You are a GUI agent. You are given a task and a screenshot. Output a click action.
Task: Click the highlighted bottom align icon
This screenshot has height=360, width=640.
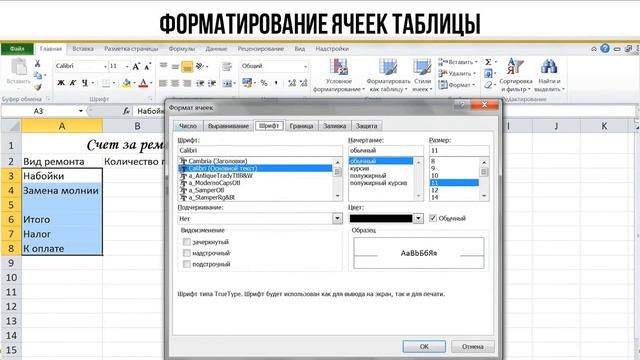point(187,67)
